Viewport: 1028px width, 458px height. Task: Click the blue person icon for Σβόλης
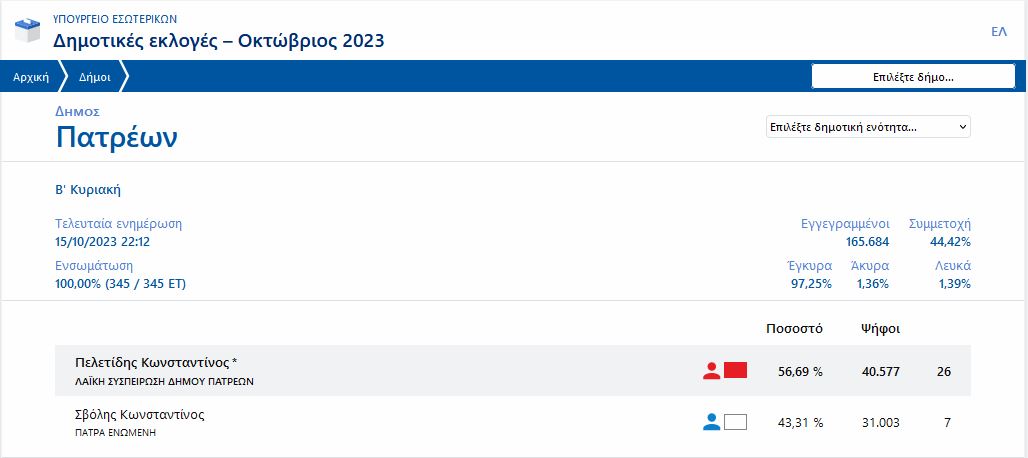pyautogui.click(x=711, y=422)
